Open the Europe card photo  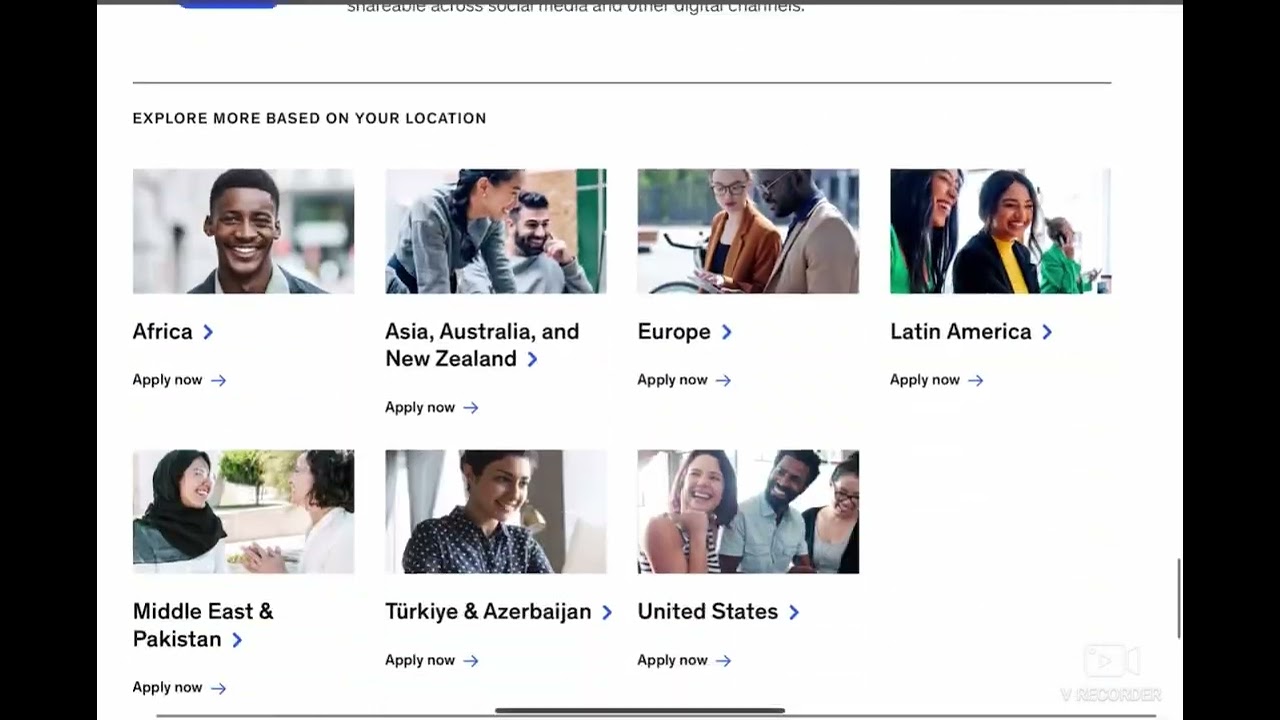[748, 231]
